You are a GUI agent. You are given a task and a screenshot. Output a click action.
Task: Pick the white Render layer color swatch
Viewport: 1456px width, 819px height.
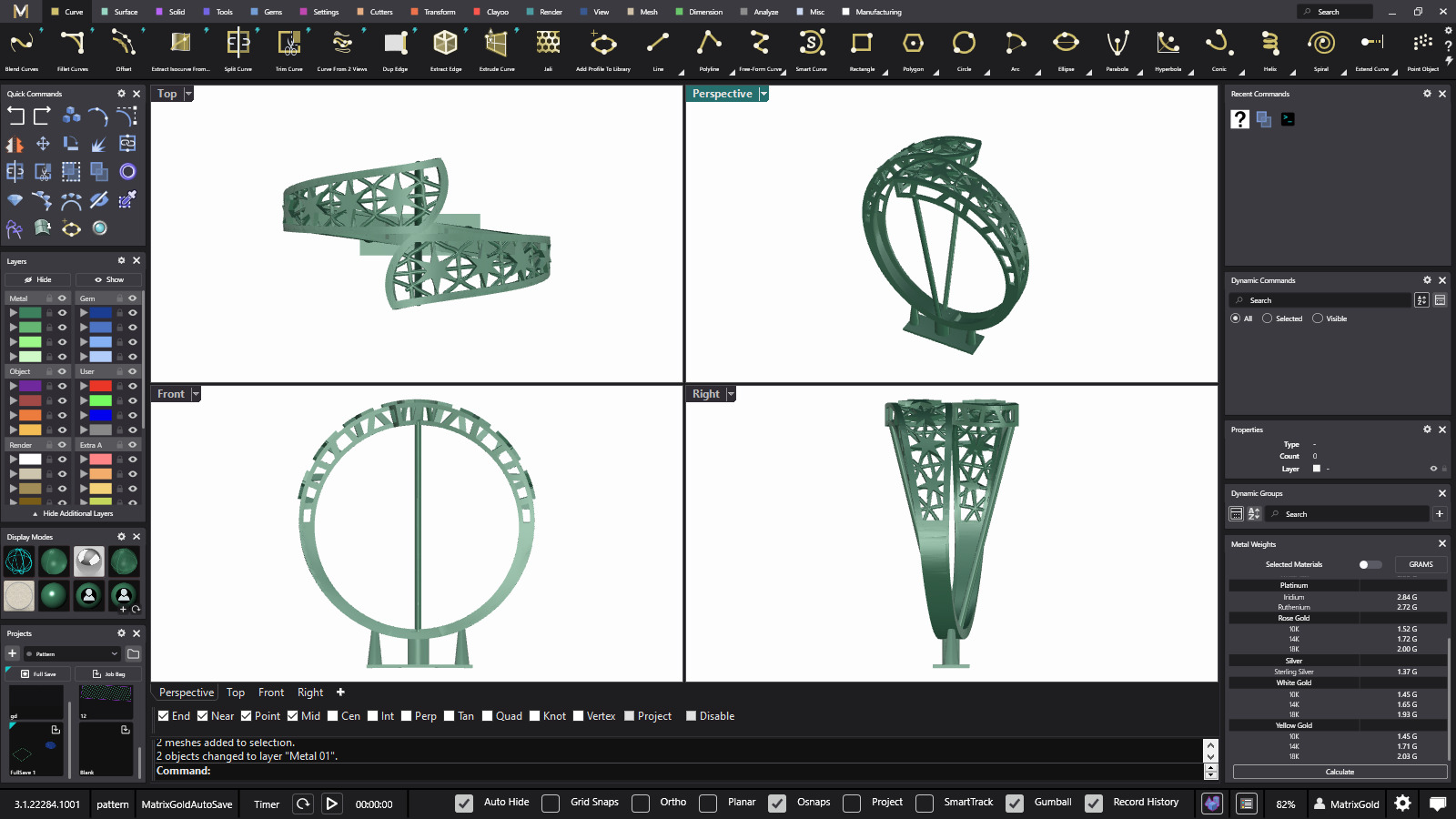30,460
